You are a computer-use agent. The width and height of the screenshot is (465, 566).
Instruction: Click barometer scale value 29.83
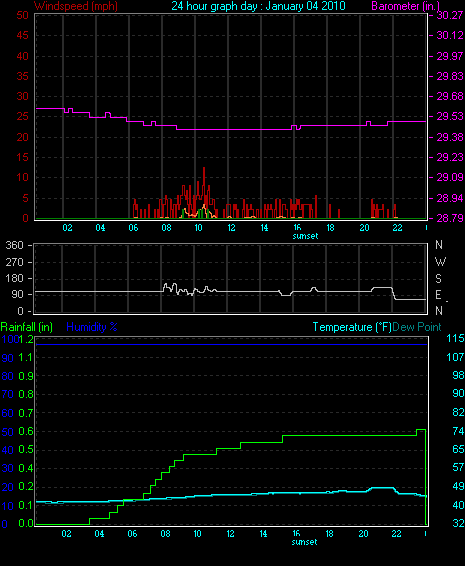point(450,76)
